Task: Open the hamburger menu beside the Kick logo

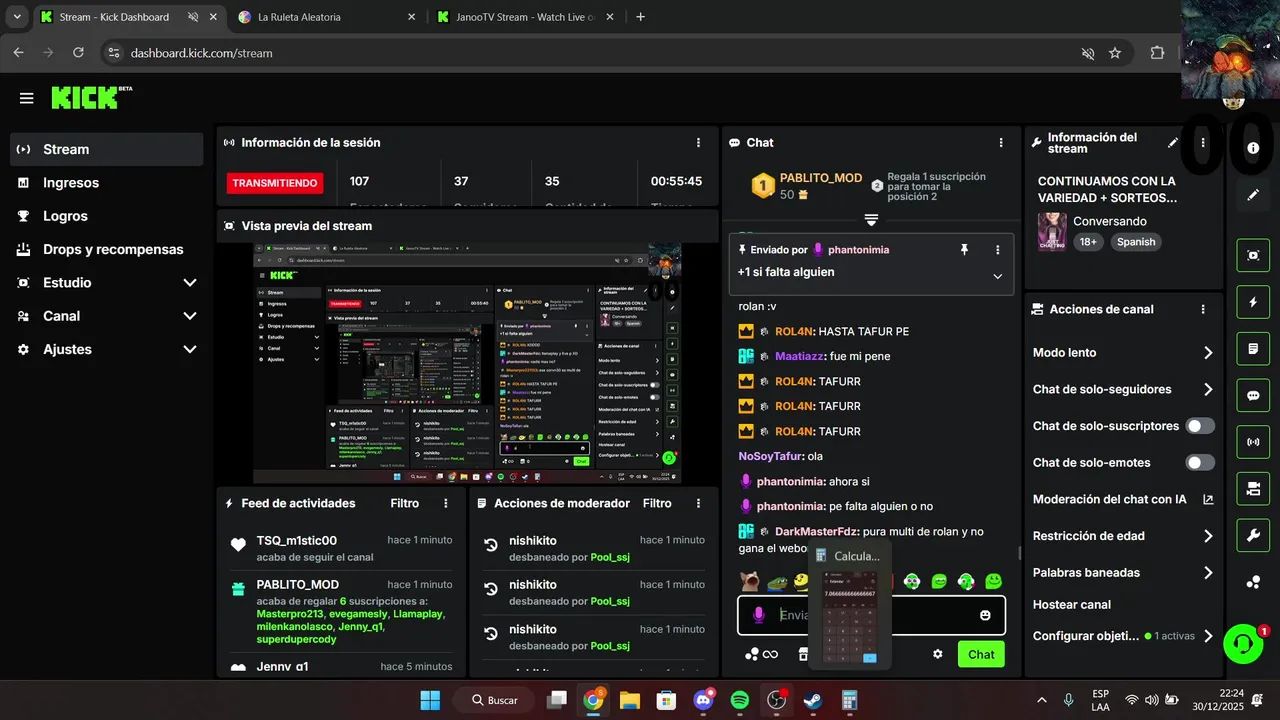Action: [x=26, y=98]
